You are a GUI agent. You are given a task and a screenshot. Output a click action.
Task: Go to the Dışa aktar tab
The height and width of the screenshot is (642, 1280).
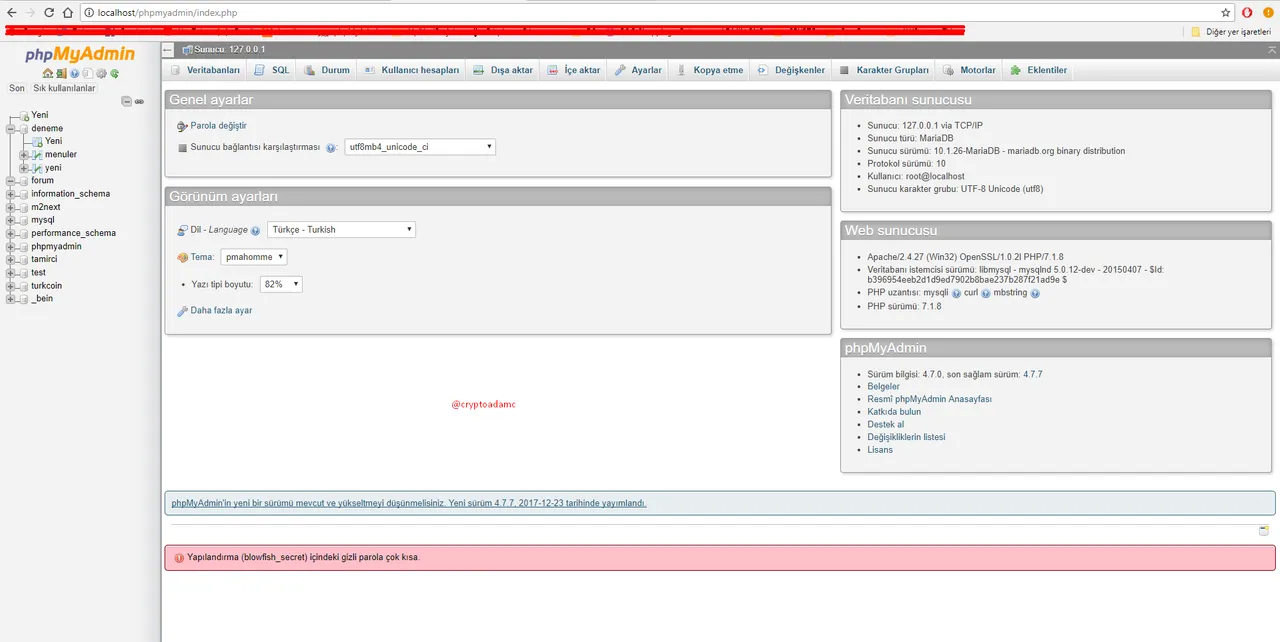click(x=503, y=70)
